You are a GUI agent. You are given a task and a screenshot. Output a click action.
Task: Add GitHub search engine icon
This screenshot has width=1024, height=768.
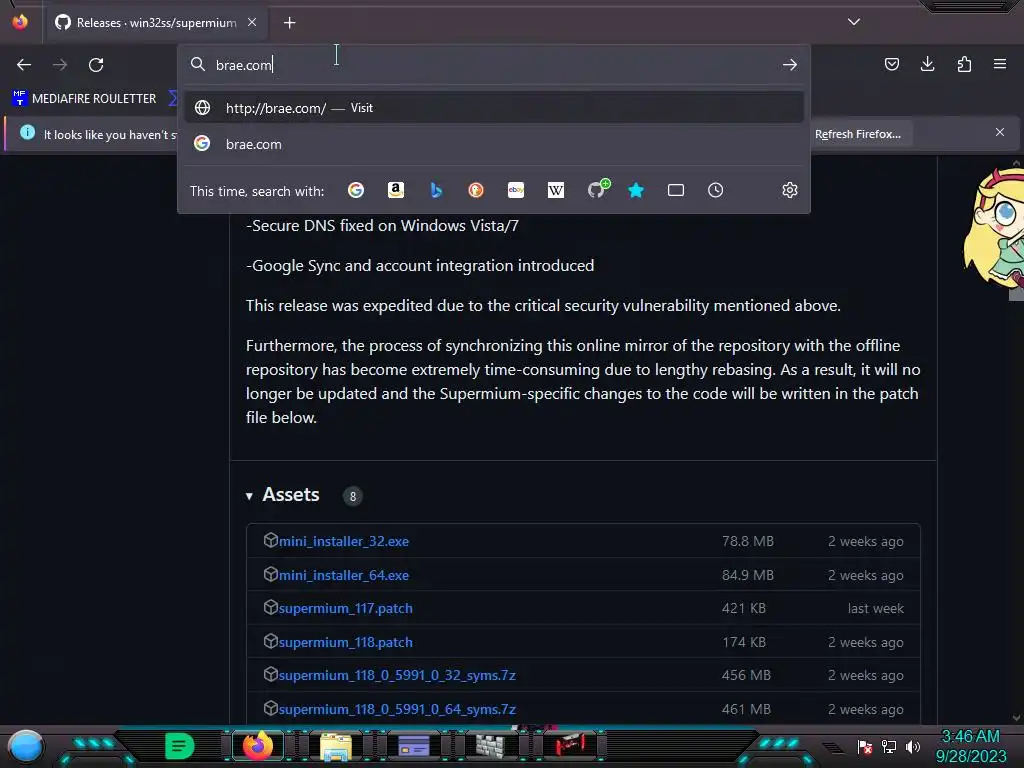click(x=597, y=189)
